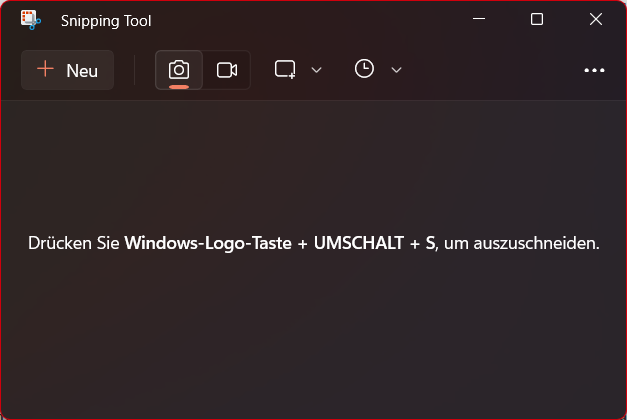
Task: Switch to video recording mode
Action: pos(227,70)
